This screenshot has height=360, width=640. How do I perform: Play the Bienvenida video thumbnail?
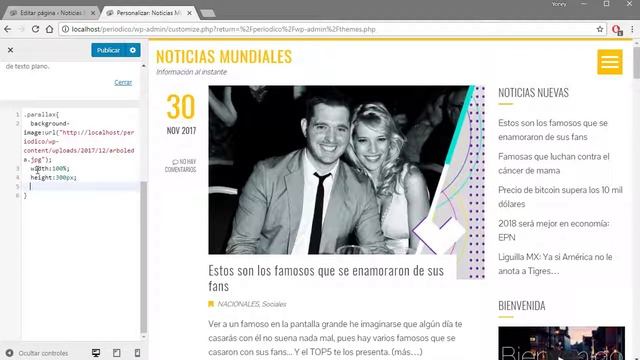coord(561,343)
